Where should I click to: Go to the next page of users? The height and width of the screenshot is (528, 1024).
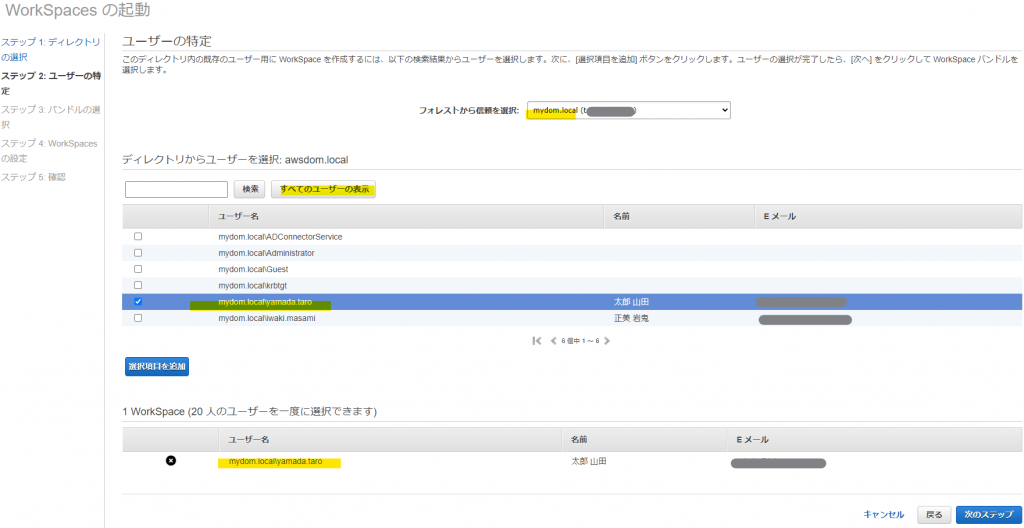(607, 341)
